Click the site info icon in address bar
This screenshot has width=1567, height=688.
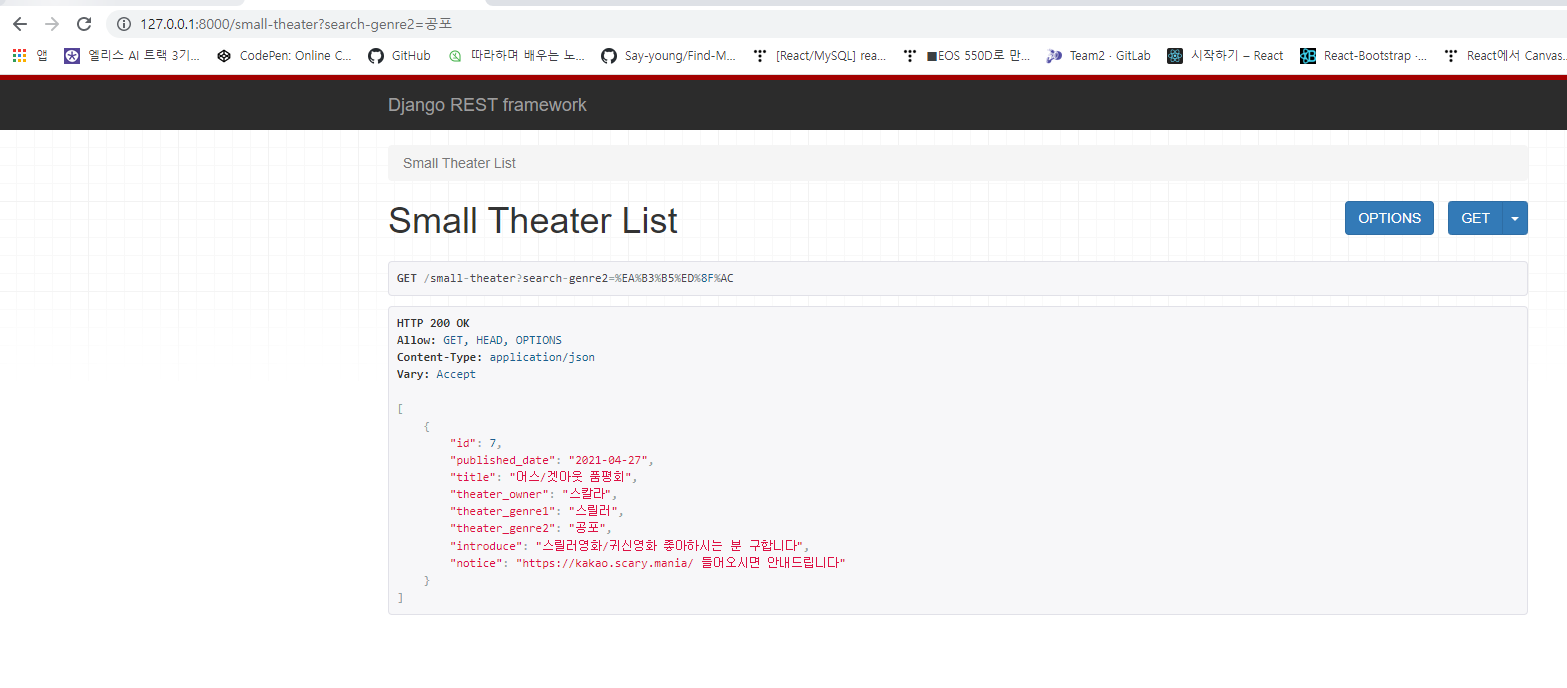click(124, 23)
